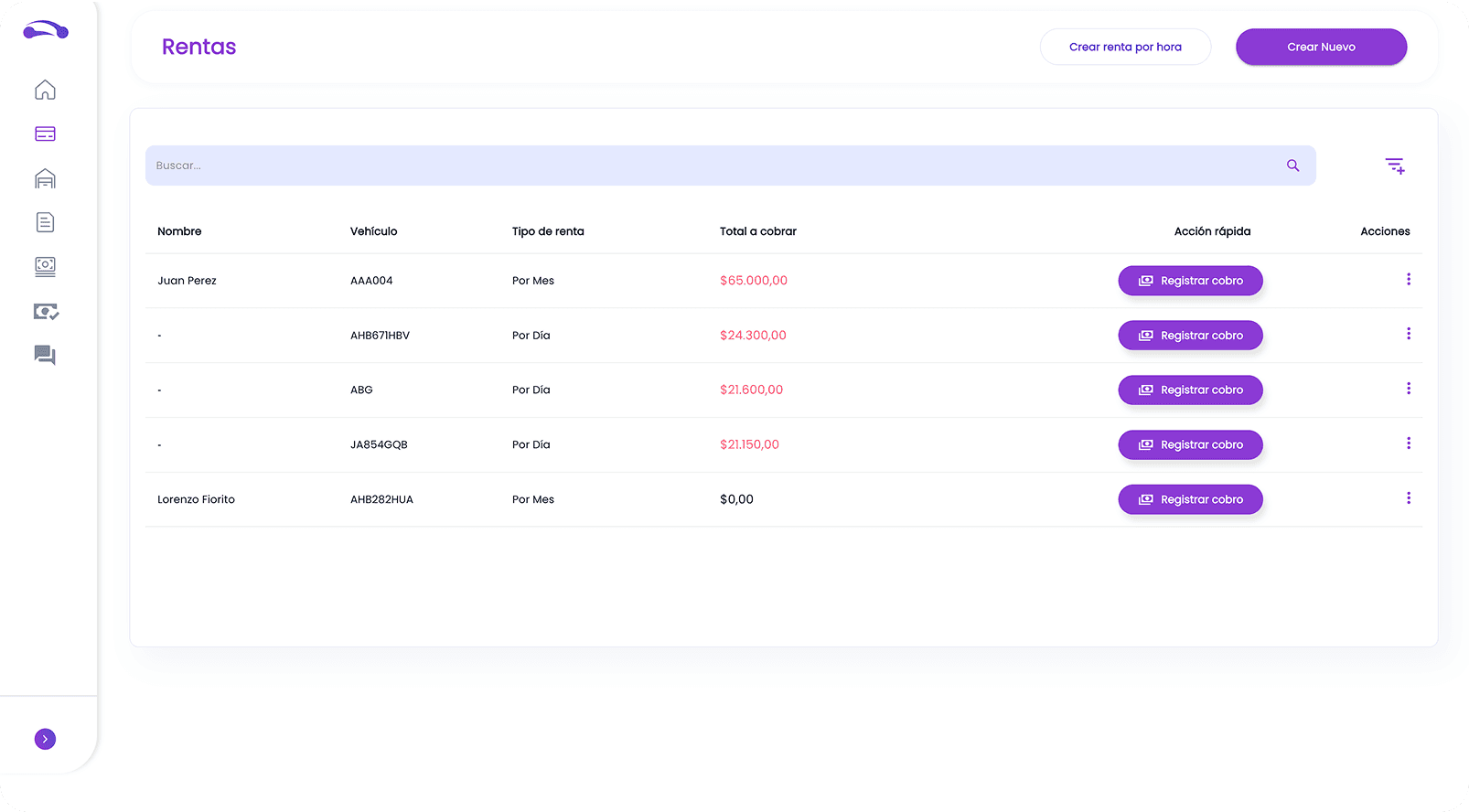Select the Lorenzo Fiorito name cell
Screen dimensions: 1469x812
196,499
